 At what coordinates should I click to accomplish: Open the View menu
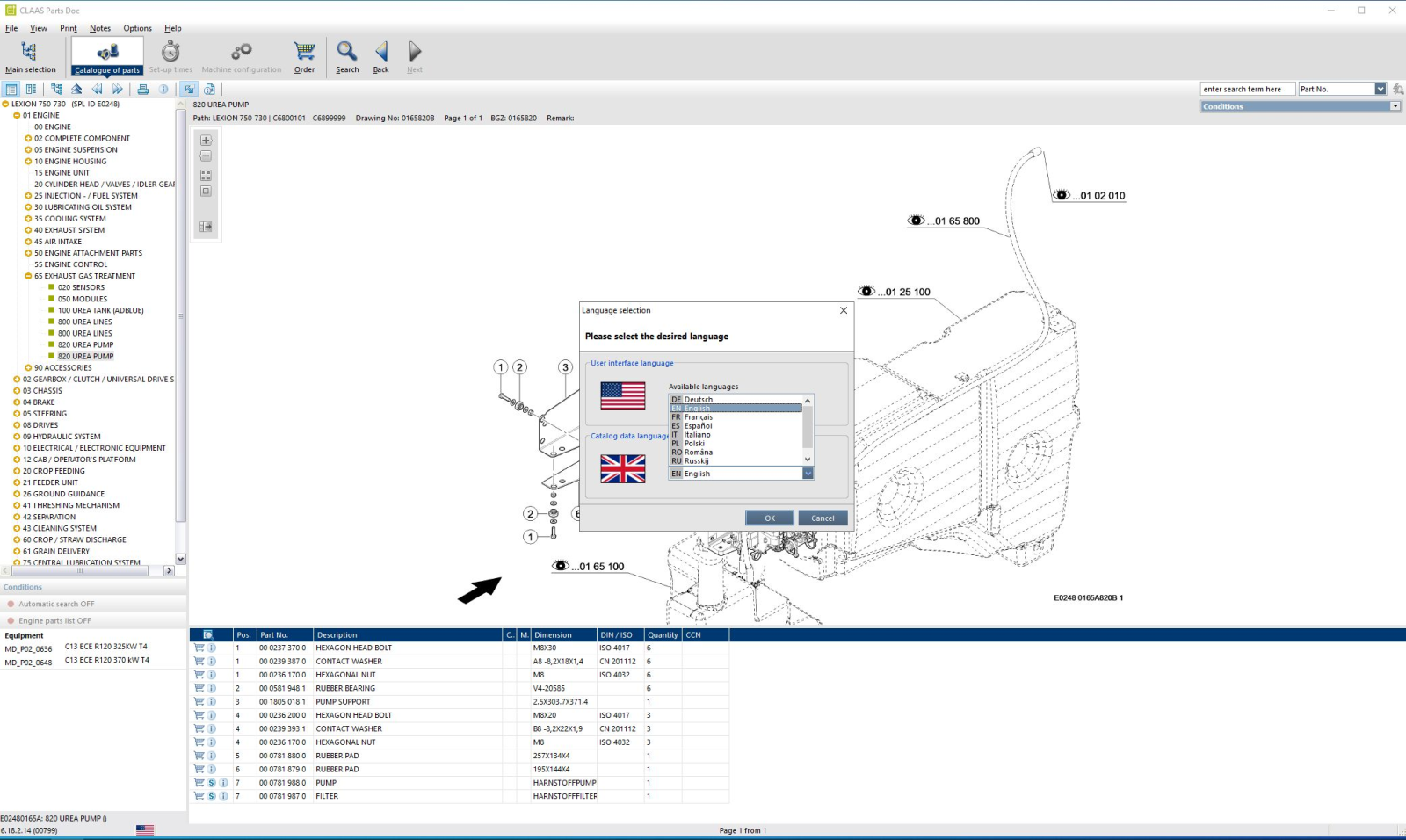[x=39, y=28]
